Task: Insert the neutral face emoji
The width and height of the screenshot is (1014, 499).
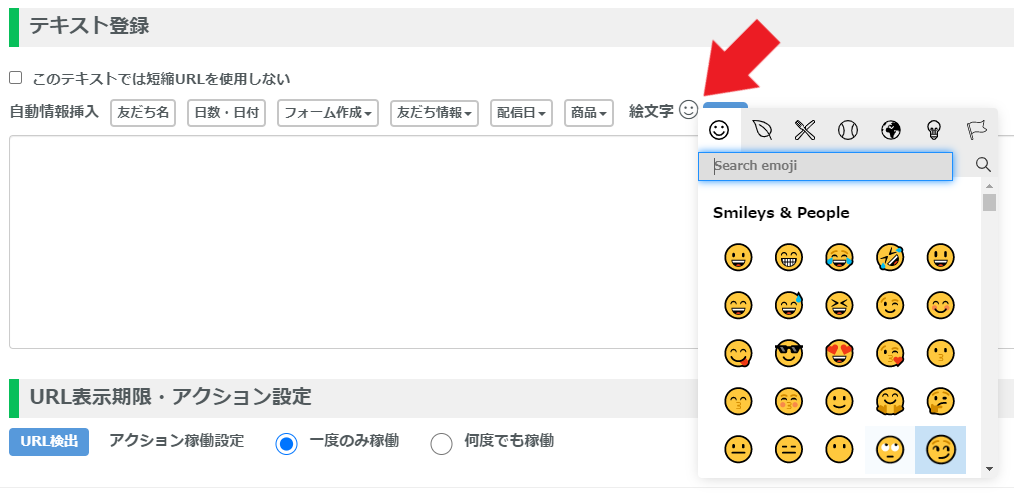Action: (x=738, y=450)
